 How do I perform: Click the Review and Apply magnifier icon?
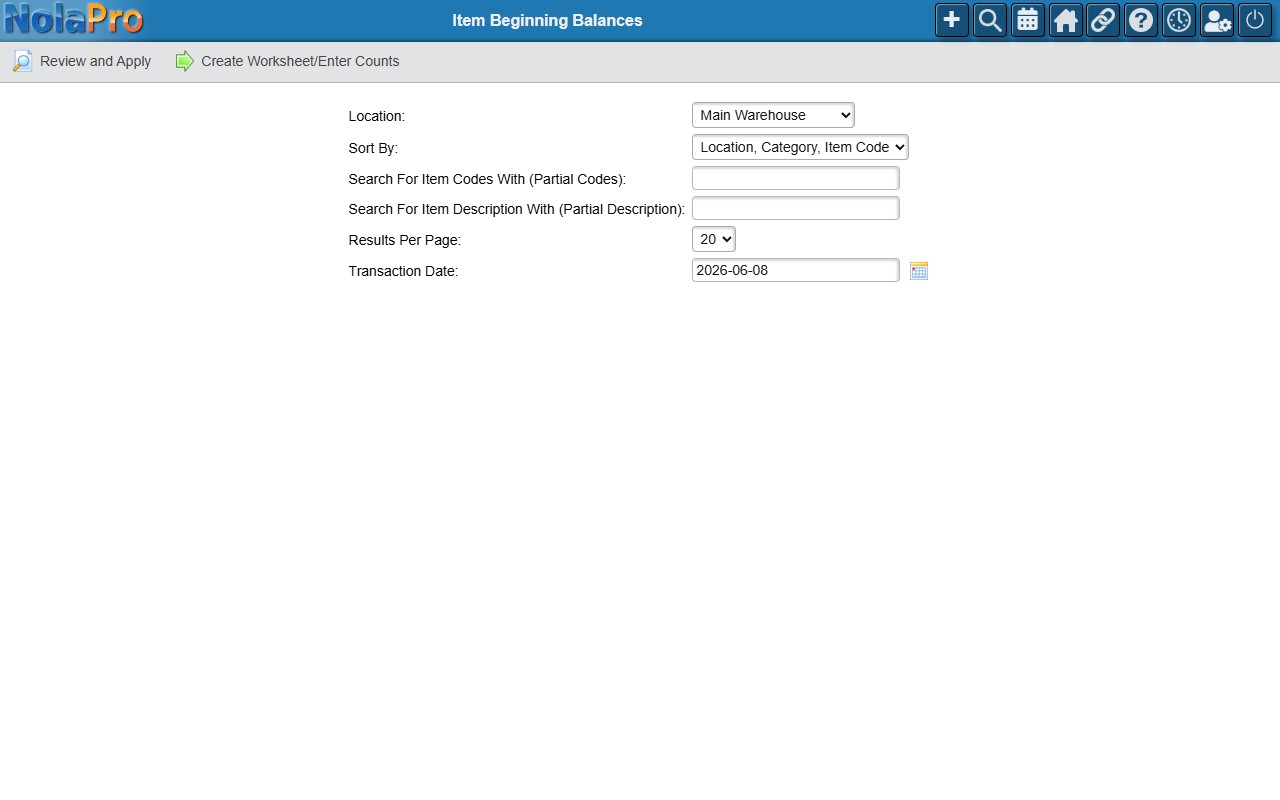coord(22,61)
